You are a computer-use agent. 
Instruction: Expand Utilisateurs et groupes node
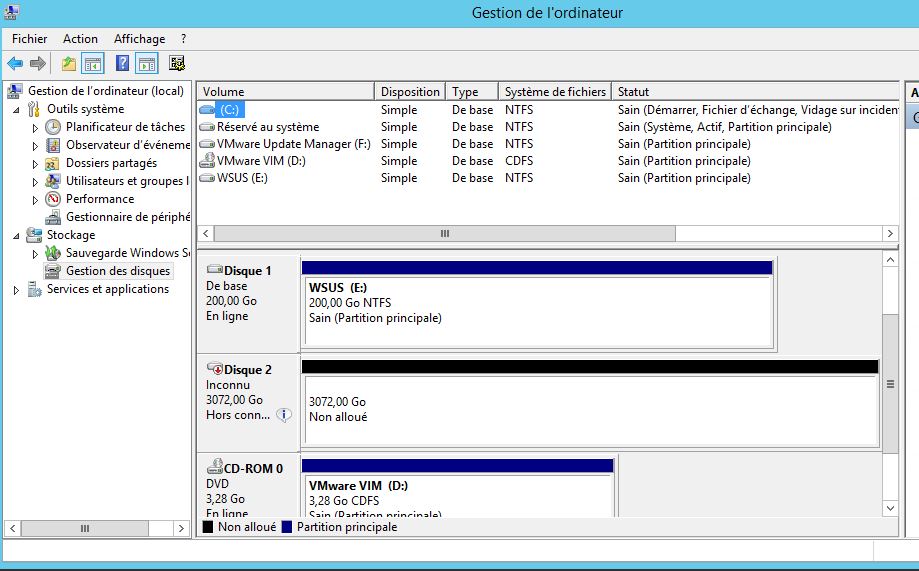35,182
